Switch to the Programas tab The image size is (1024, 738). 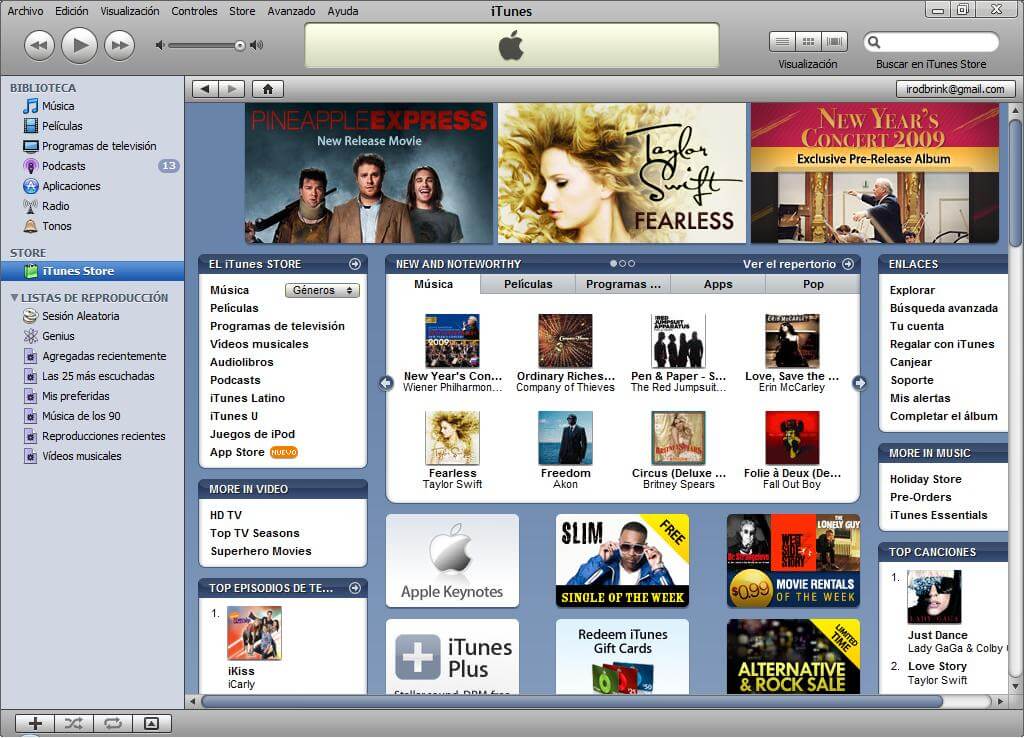[623, 284]
